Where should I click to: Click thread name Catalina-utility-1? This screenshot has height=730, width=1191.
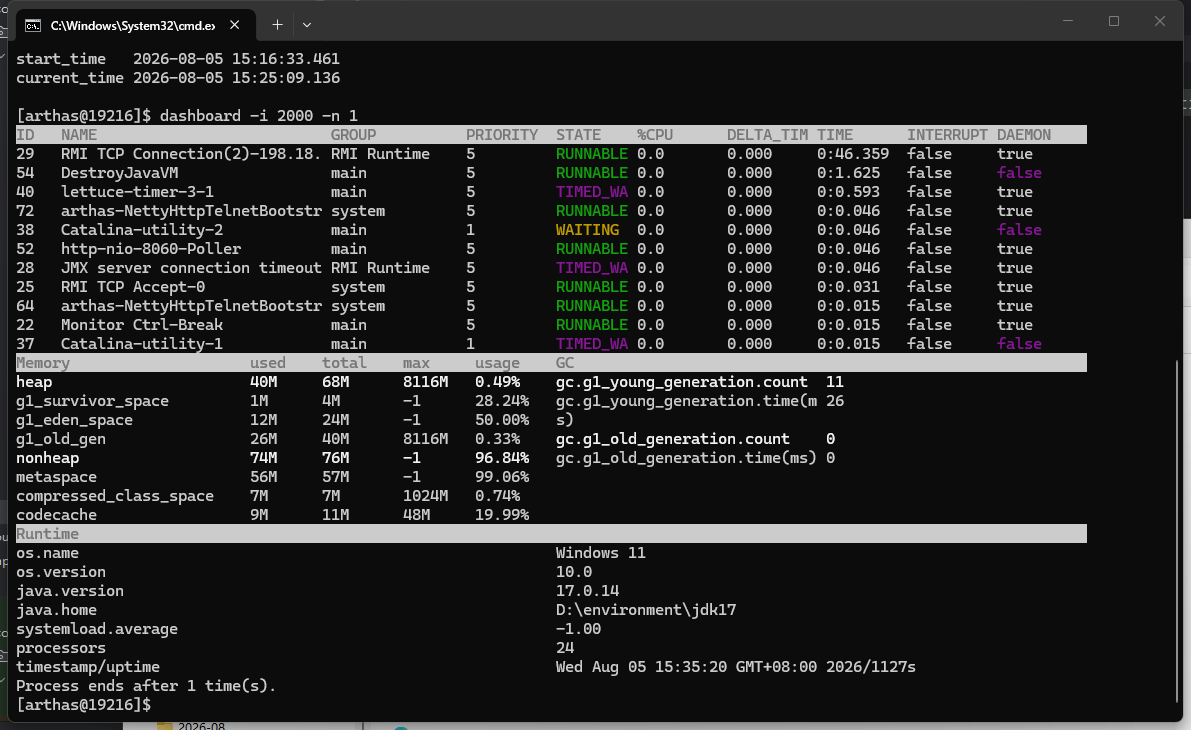coord(142,343)
